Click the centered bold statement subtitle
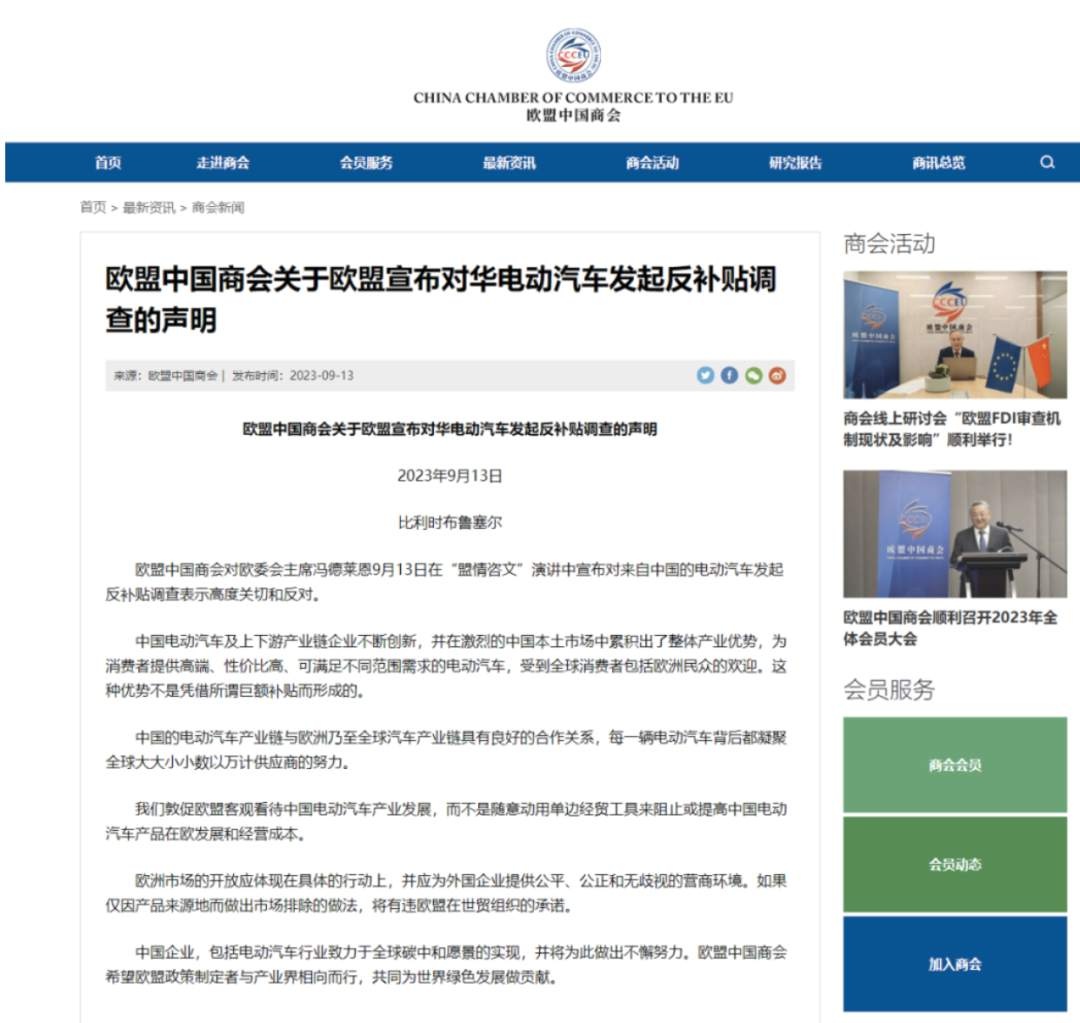 pos(450,429)
